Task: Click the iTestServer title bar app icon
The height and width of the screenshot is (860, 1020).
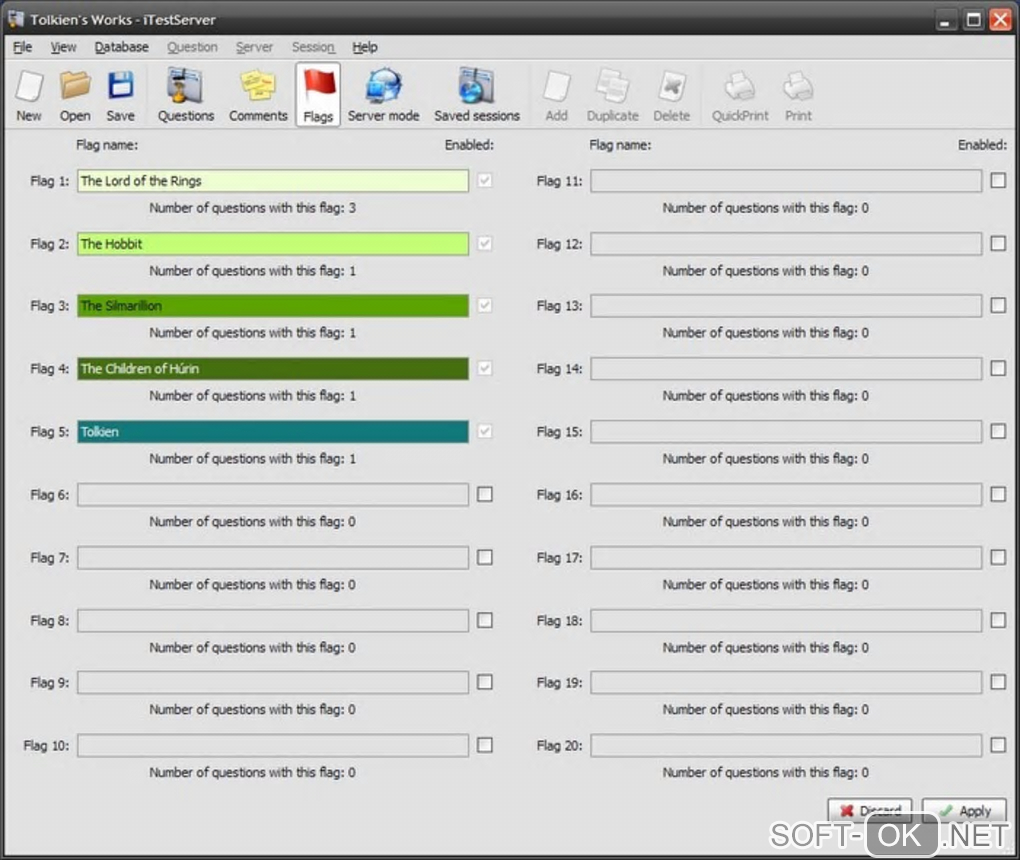Action: [16, 19]
